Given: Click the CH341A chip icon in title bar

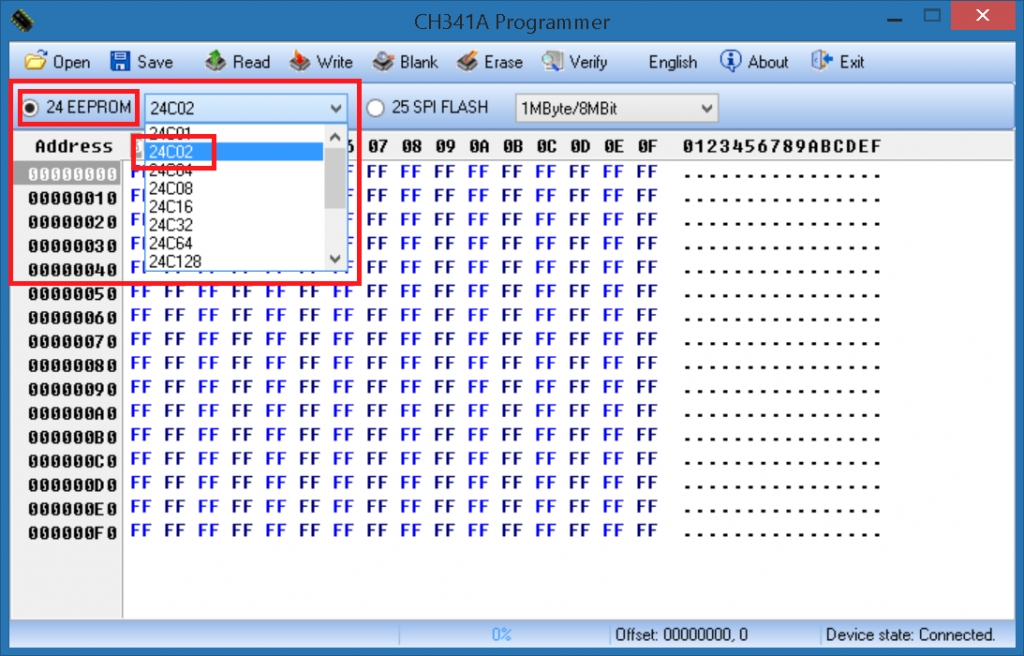Looking at the screenshot, I should point(22,20).
